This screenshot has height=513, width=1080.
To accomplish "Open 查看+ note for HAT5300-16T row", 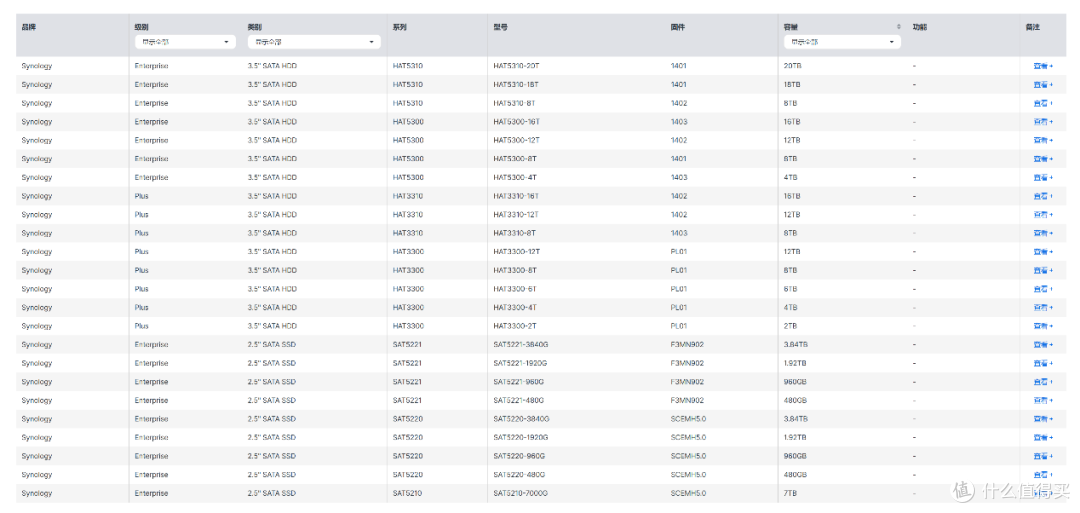I will point(1043,122).
